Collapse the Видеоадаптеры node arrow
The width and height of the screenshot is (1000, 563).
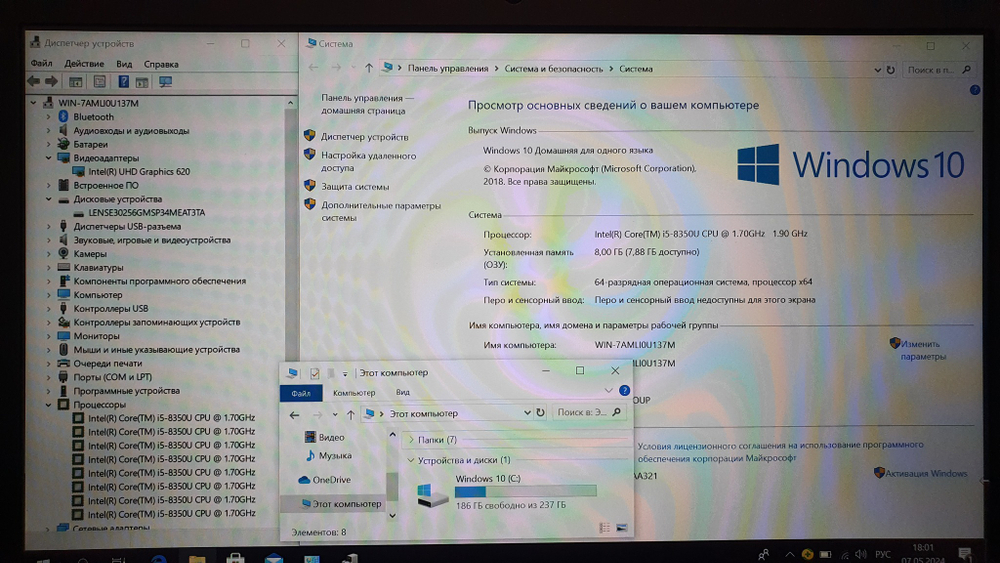click(48, 157)
